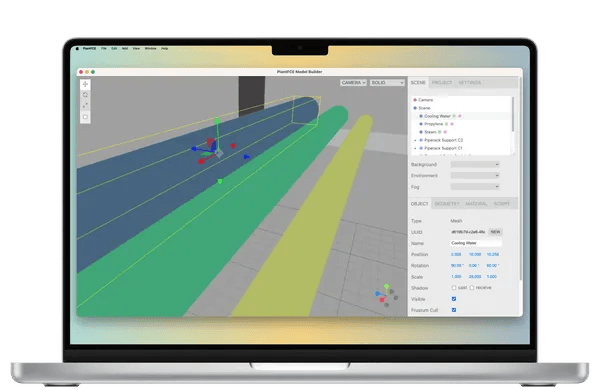Select the rotate tool in viewport toolbar
This screenshot has height=390, width=600.
(x=85, y=95)
